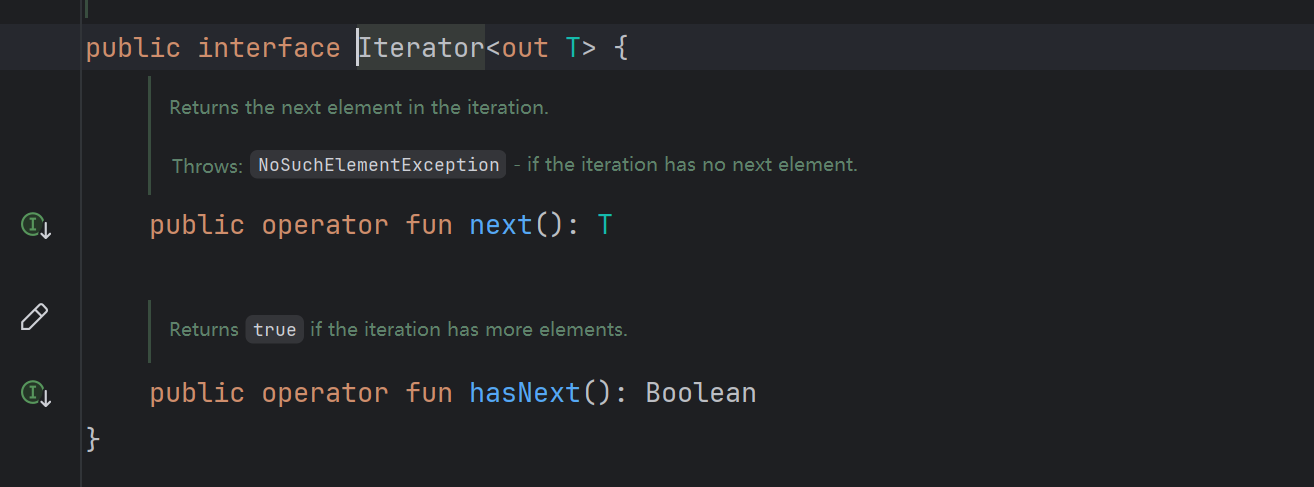Viewport: 1314px width, 487px height.
Task: Open the NoSuchElementException link in docs
Action: 378,165
